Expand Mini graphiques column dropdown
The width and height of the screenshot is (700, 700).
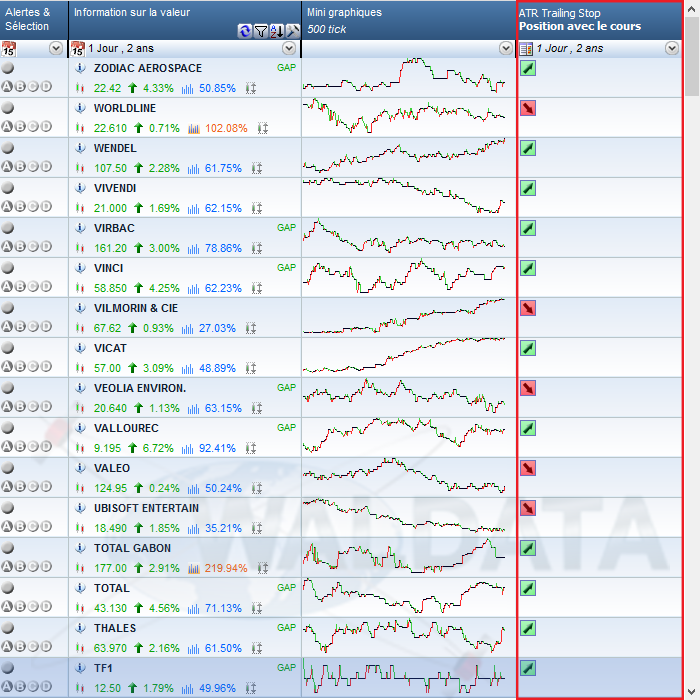[x=506, y=48]
